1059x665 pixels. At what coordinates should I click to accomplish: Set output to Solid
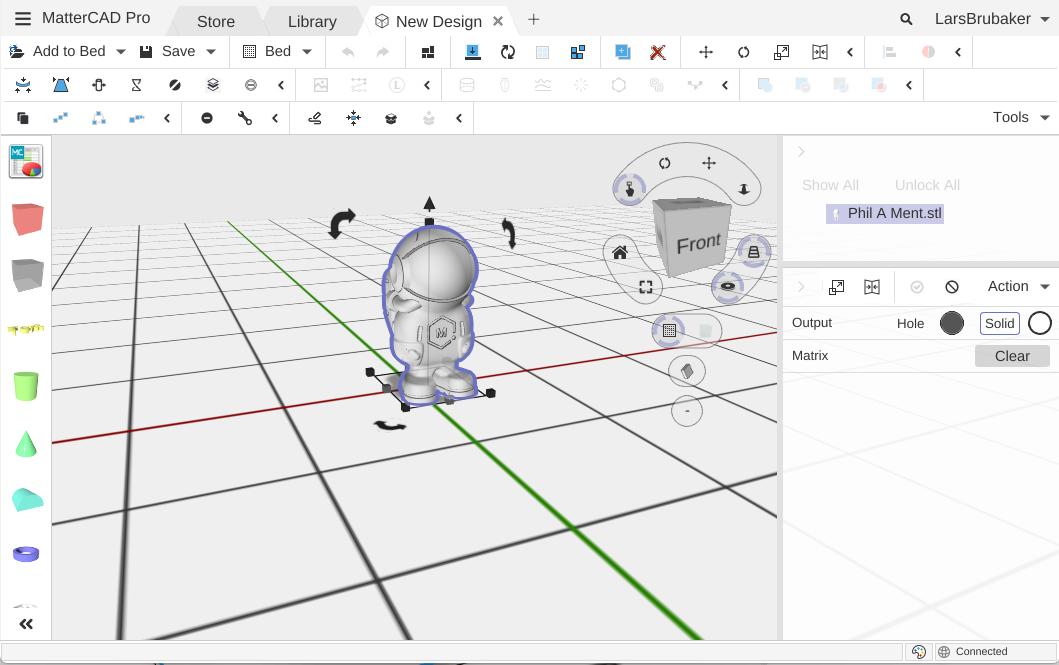click(x=999, y=323)
